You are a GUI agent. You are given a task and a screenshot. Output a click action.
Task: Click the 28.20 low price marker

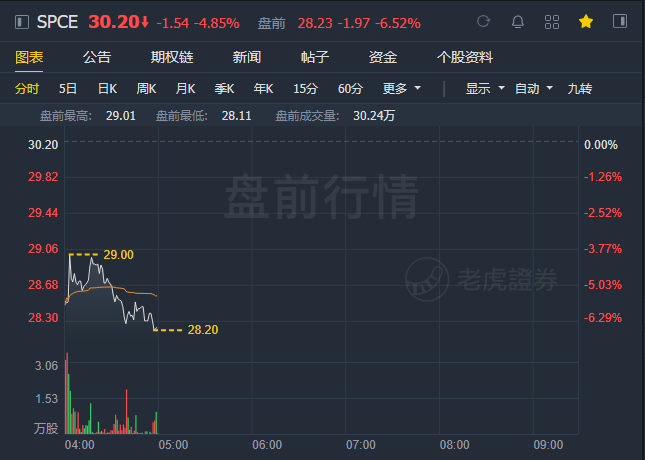203,330
